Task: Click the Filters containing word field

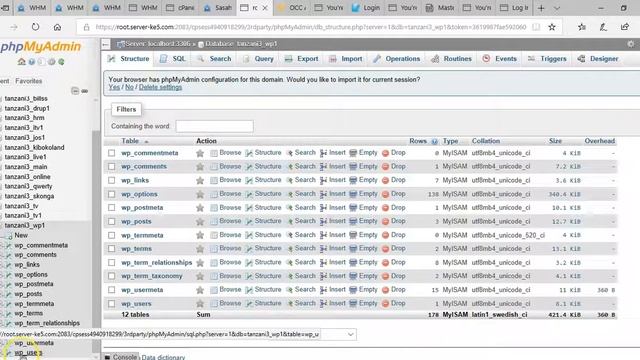Action: pos(214,126)
